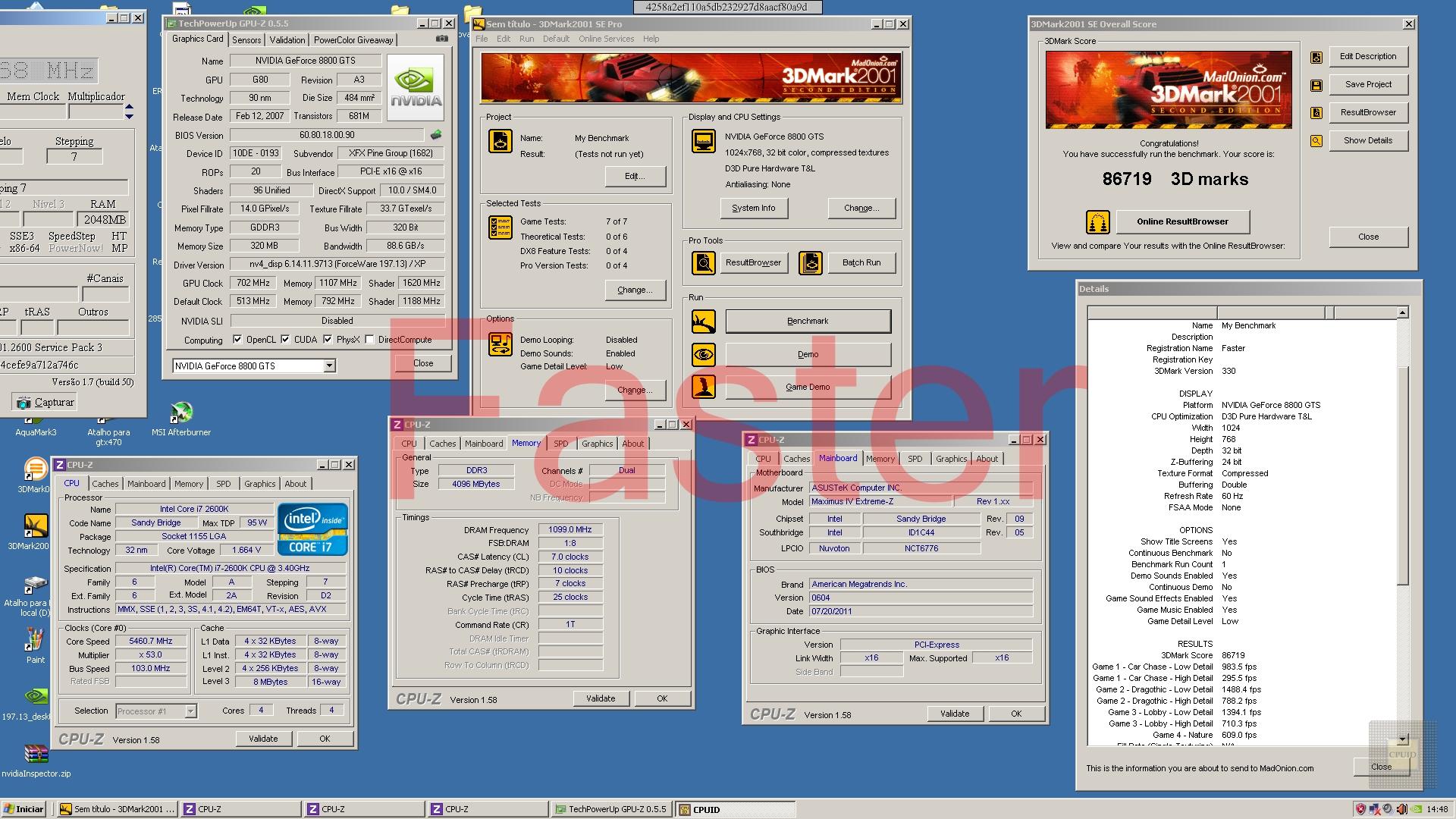Click the Capturar button
The height and width of the screenshot is (819, 1456).
click(x=45, y=403)
